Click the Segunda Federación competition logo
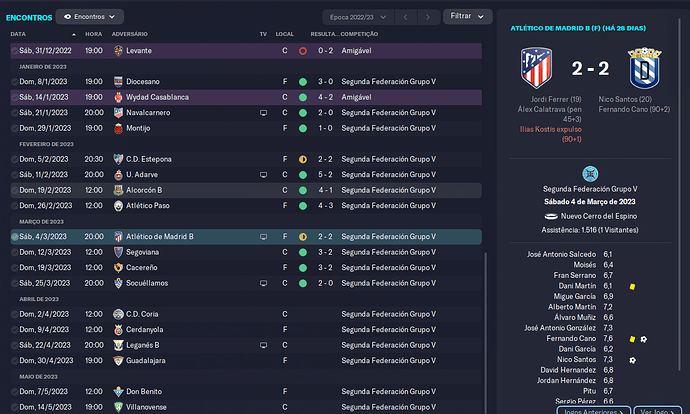Viewport: 690px width, 414px height. [590, 174]
